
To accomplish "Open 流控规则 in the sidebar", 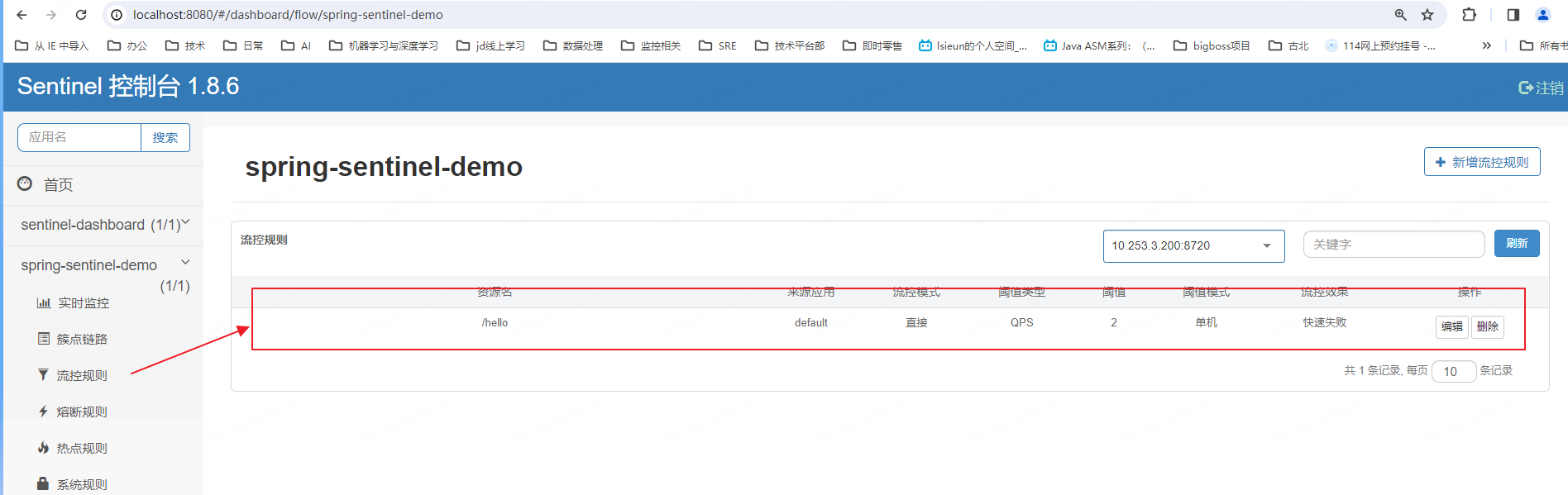I will point(73,376).
